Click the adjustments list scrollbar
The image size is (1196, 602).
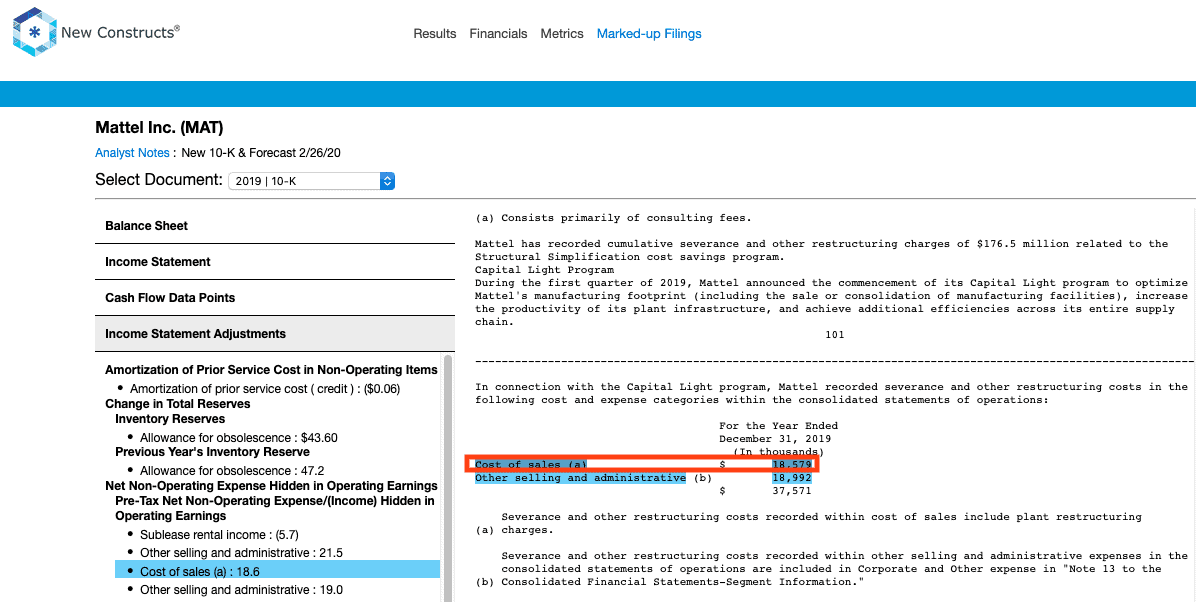point(448,478)
